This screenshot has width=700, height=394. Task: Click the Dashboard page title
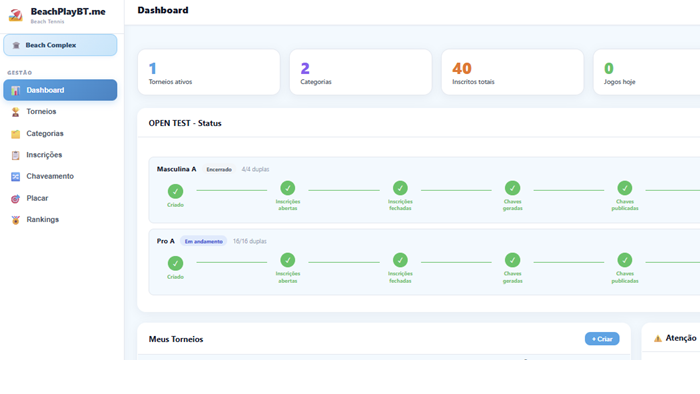pos(163,10)
